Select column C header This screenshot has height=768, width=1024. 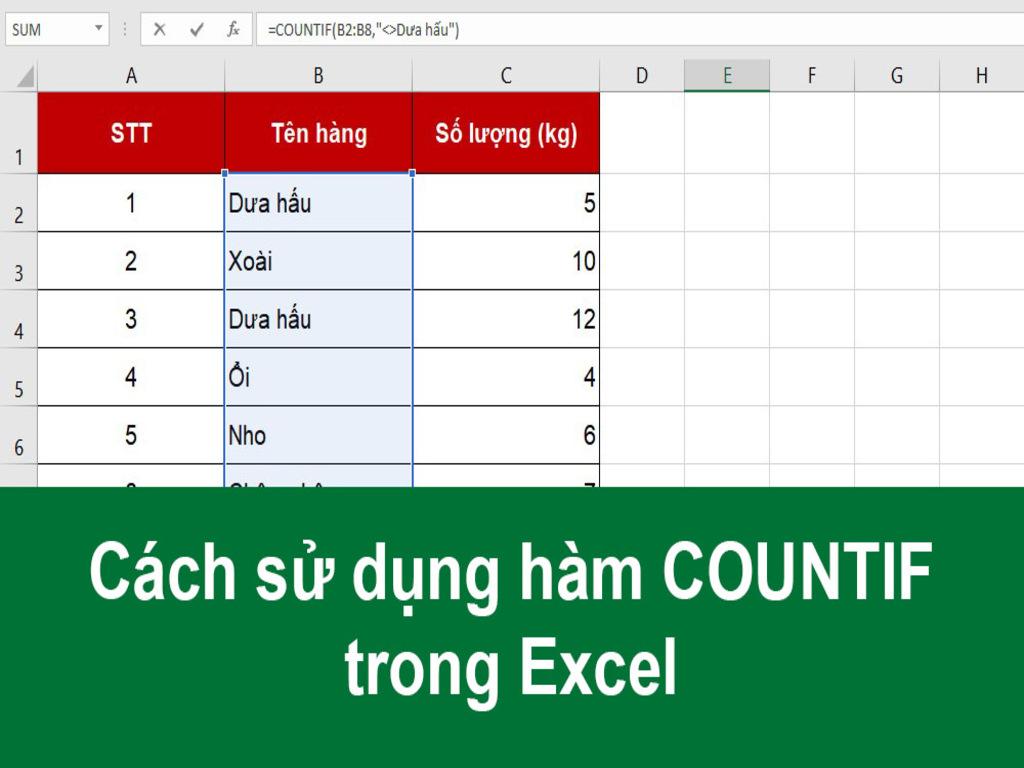(506, 76)
